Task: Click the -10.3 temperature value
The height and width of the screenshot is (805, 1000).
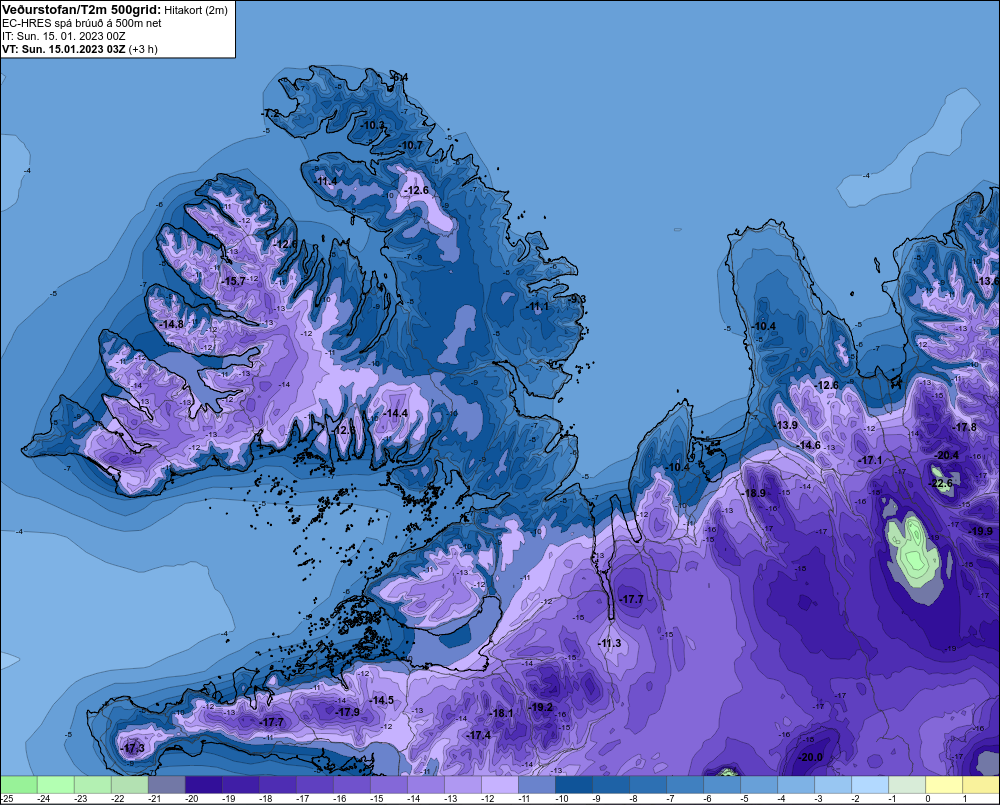Action: point(373,125)
